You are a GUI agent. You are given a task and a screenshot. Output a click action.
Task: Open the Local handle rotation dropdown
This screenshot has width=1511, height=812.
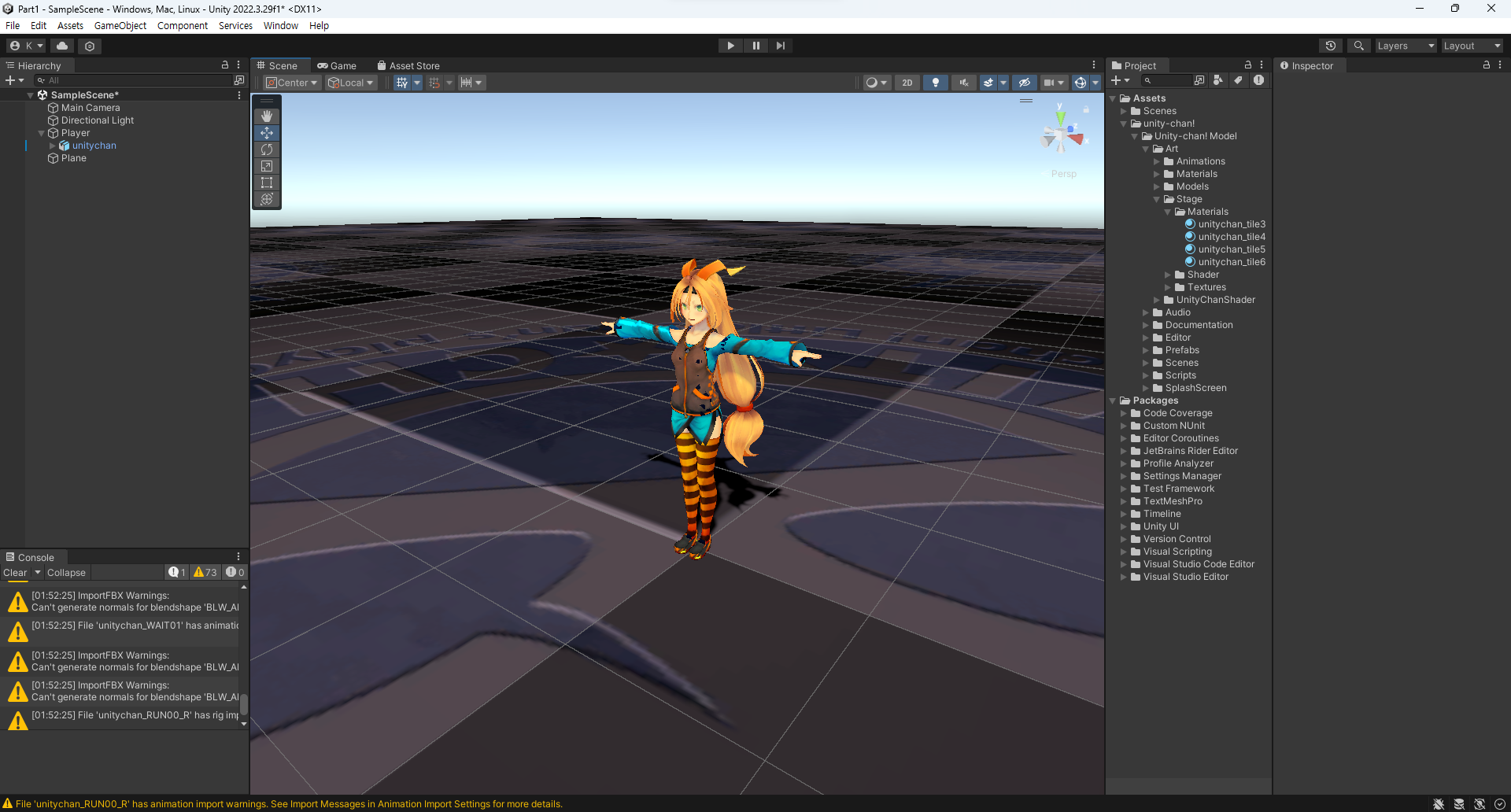click(351, 83)
